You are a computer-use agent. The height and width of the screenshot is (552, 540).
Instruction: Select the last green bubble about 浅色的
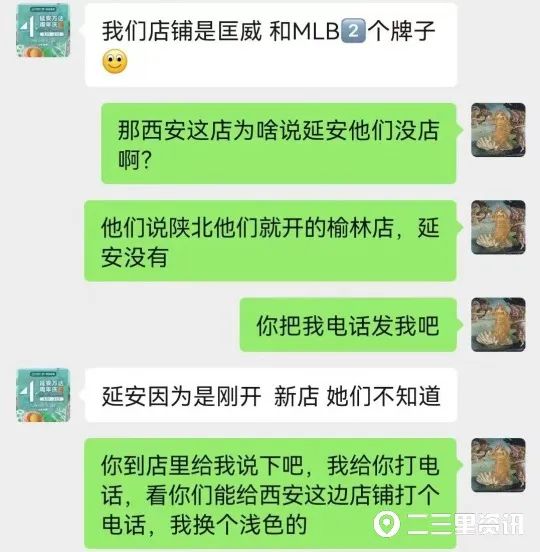click(270, 494)
